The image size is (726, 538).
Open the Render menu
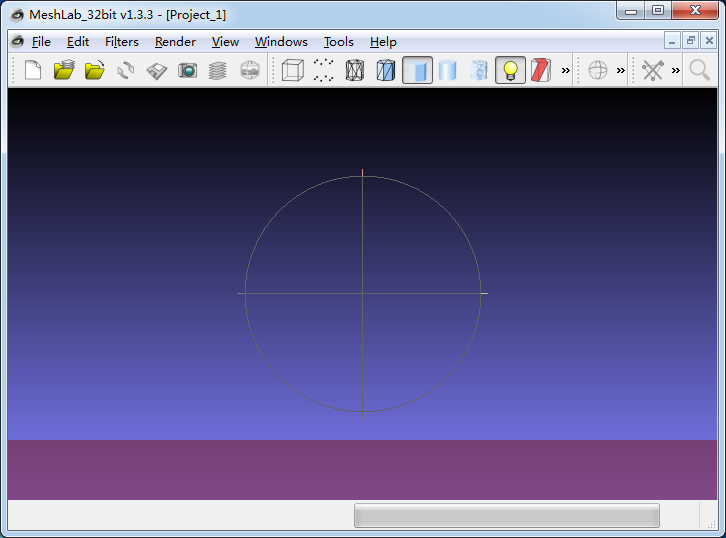point(175,42)
